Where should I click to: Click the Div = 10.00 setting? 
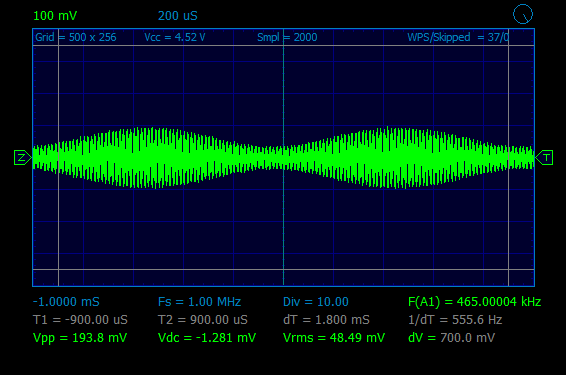coord(316,302)
